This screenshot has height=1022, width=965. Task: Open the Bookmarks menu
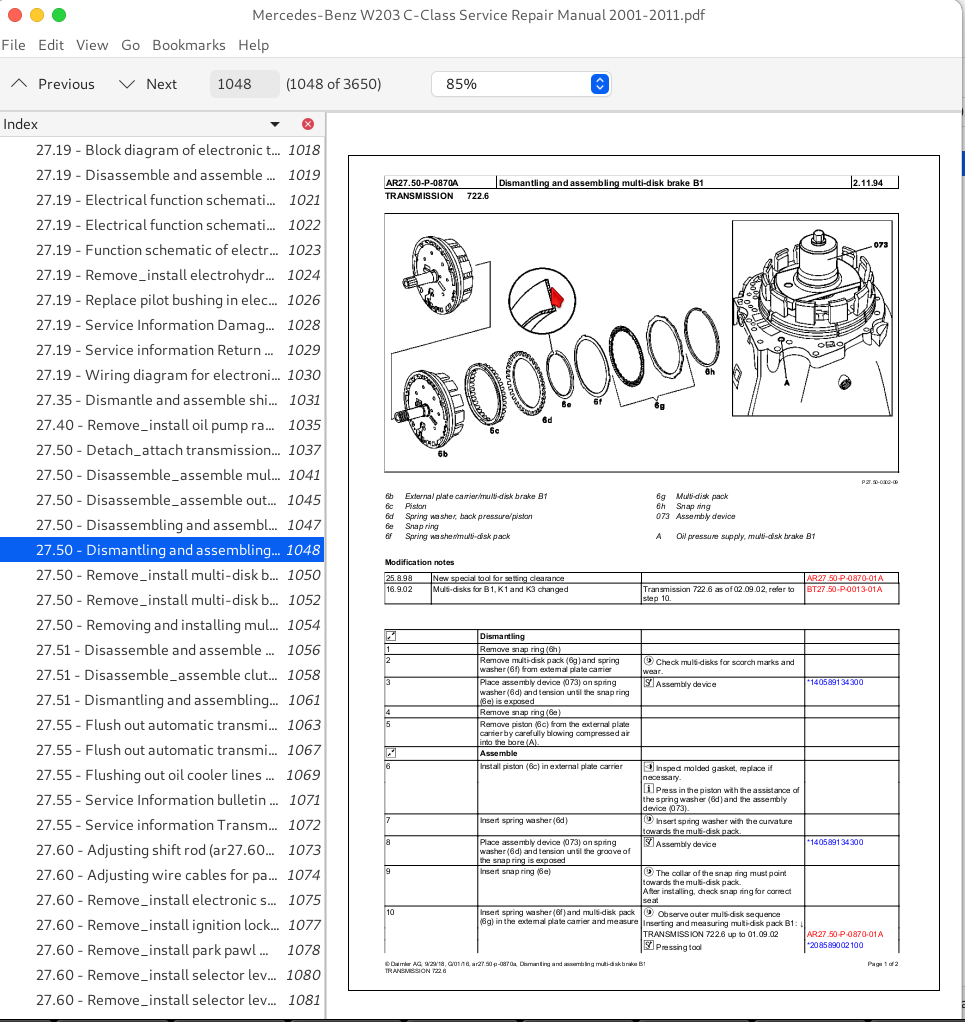coord(189,45)
